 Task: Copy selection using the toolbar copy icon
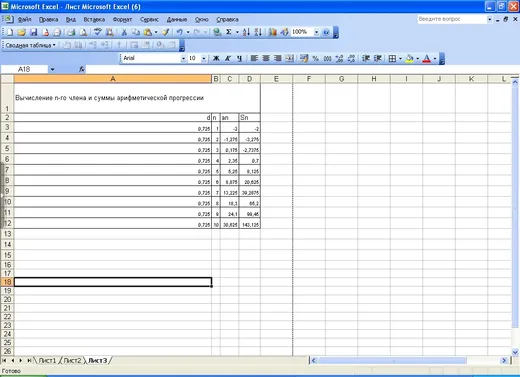[136, 32]
